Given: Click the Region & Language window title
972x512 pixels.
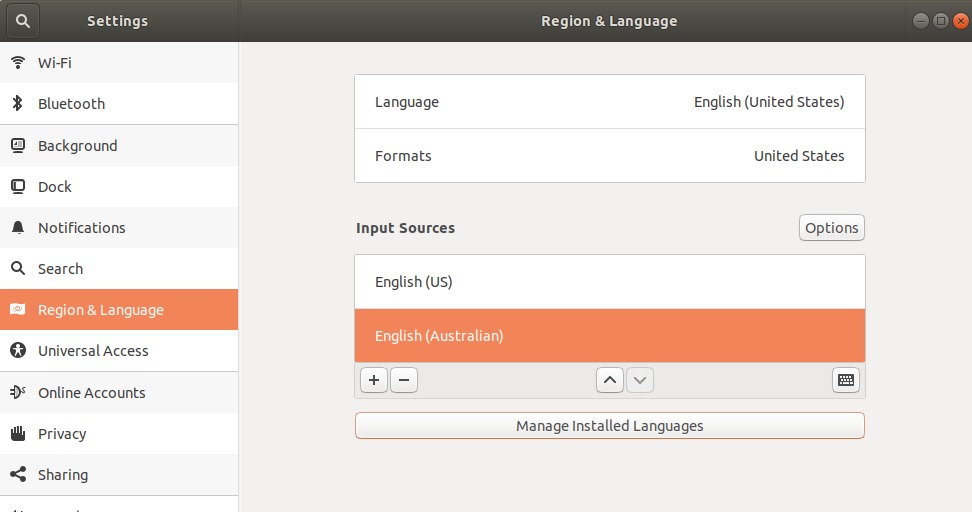Looking at the screenshot, I should [609, 21].
